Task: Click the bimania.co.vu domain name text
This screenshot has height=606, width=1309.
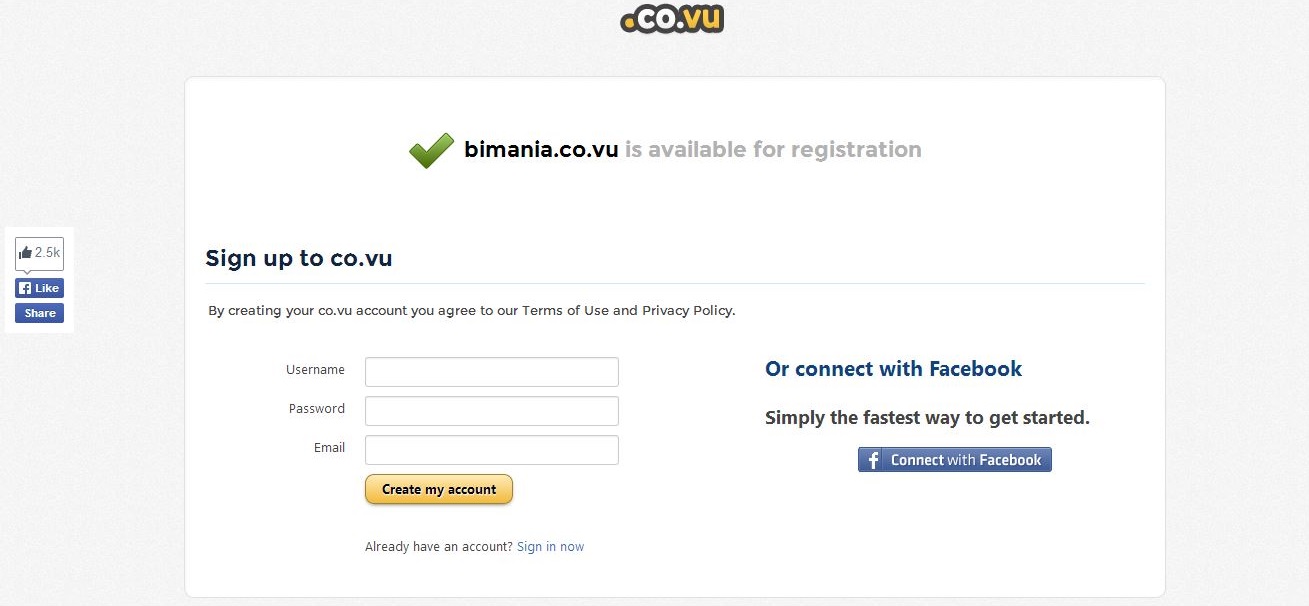Action: coord(541,150)
